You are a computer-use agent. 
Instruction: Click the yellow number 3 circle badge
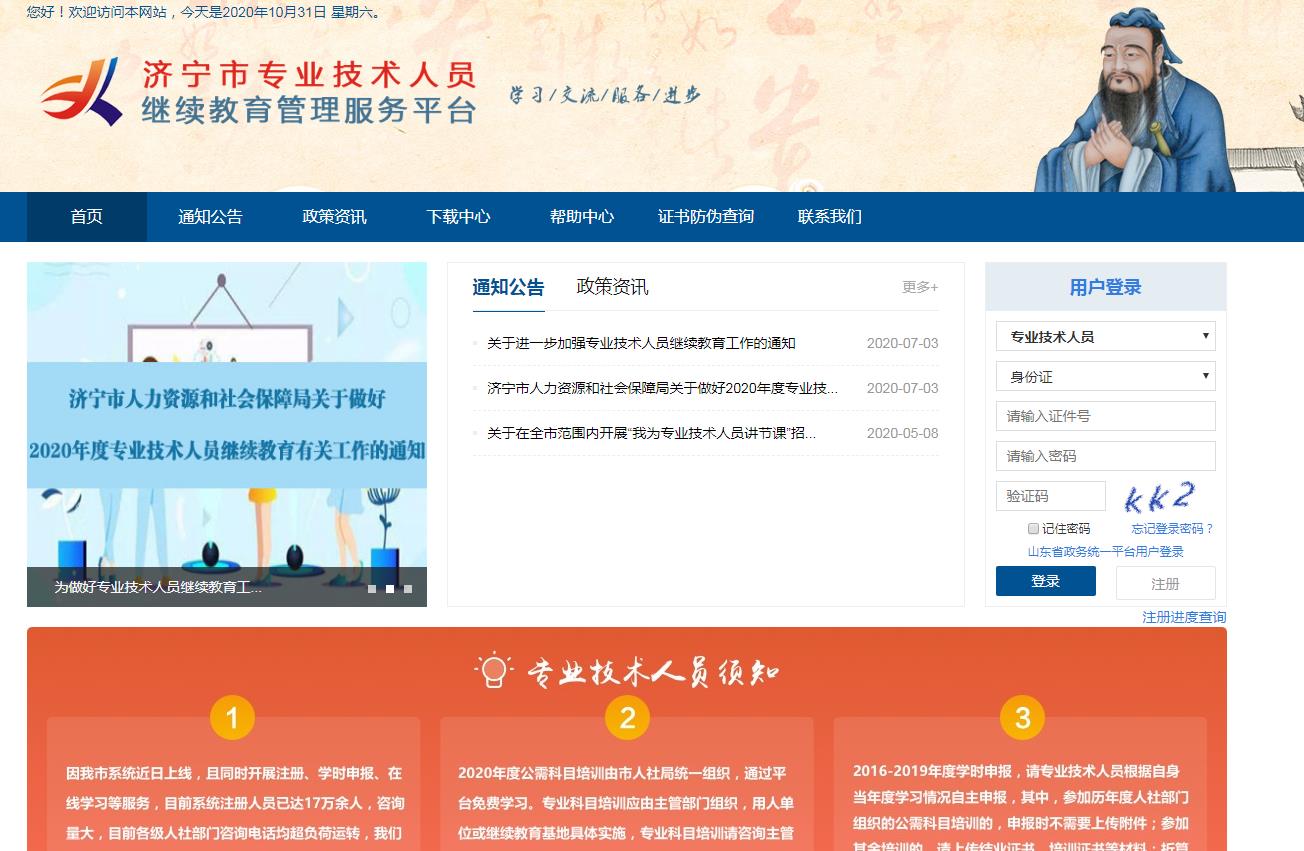(1022, 718)
